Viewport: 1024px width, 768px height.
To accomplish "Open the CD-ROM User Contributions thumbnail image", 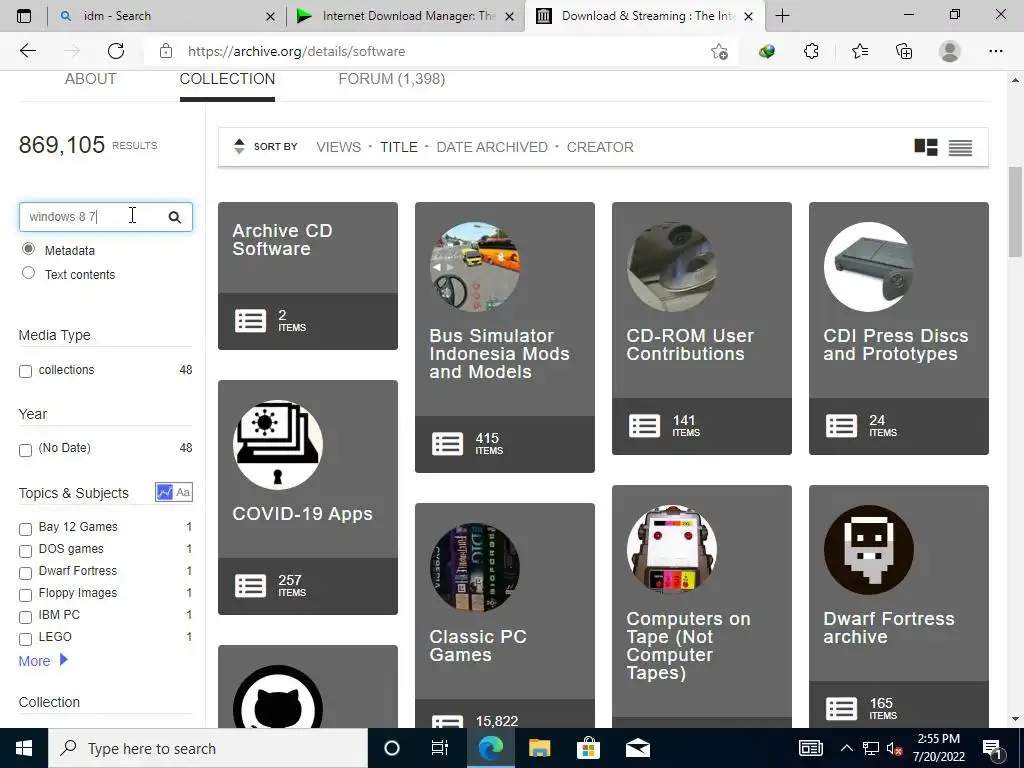I will [x=672, y=266].
